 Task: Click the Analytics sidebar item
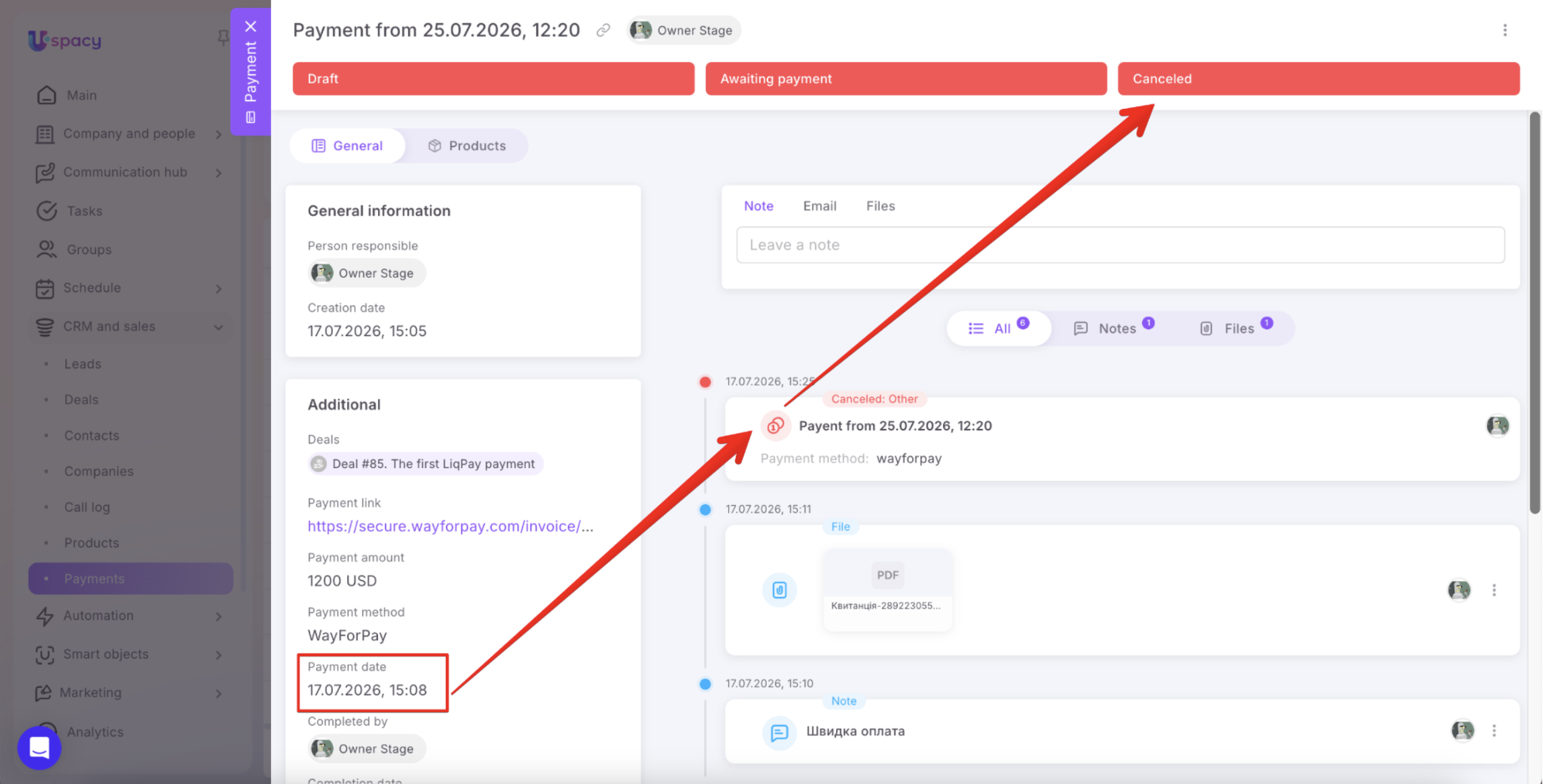[95, 732]
